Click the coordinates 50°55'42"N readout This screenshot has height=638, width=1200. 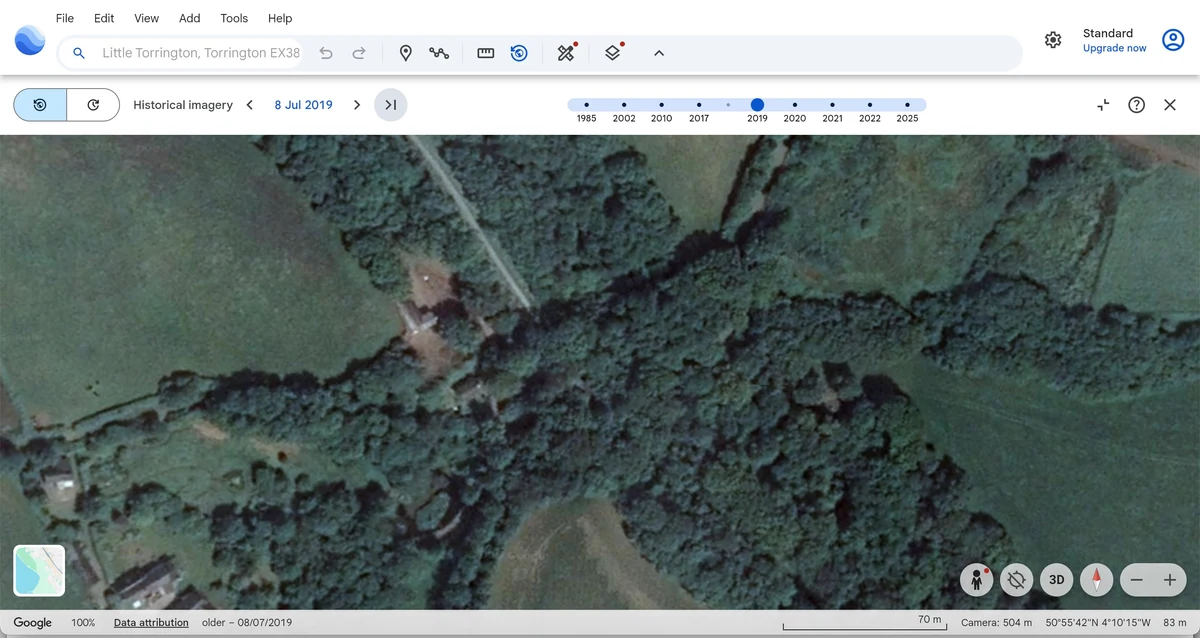click(1098, 623)
